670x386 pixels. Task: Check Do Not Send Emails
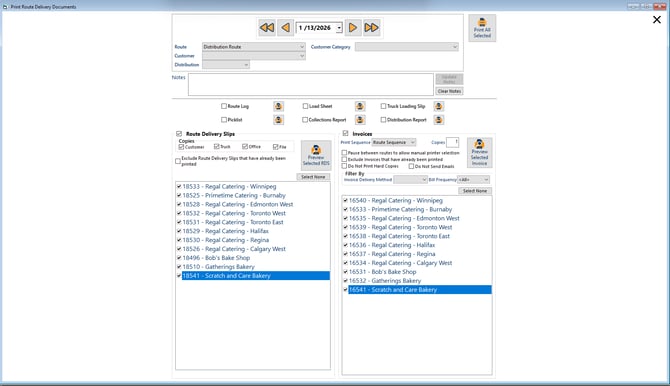click(x=411, y=166)
